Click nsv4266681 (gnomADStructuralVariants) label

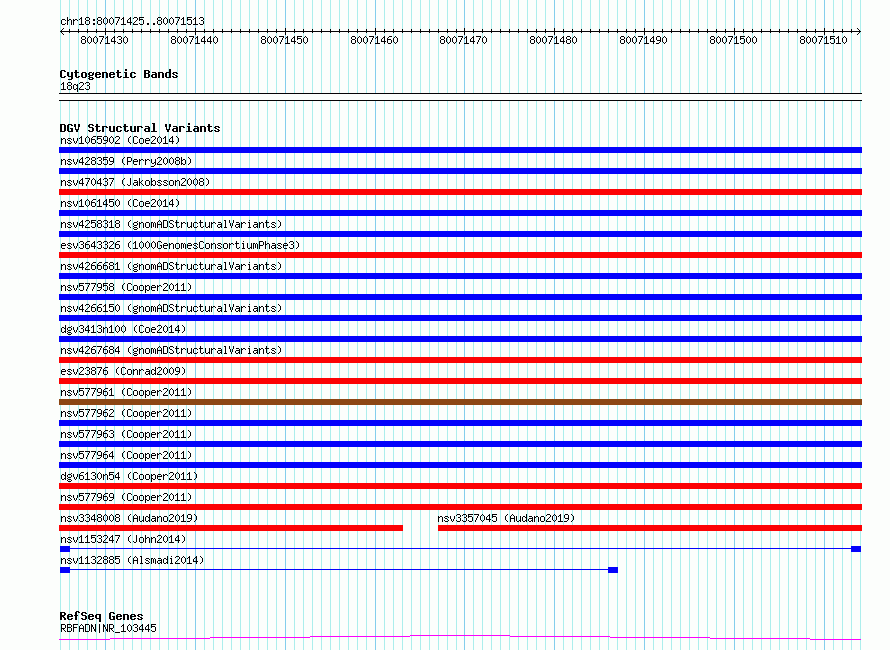click(171, 266)
